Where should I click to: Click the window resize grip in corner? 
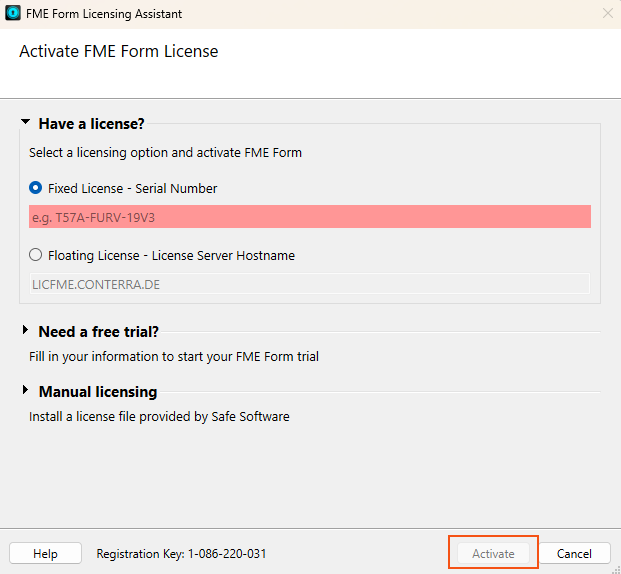coord(616,569)
